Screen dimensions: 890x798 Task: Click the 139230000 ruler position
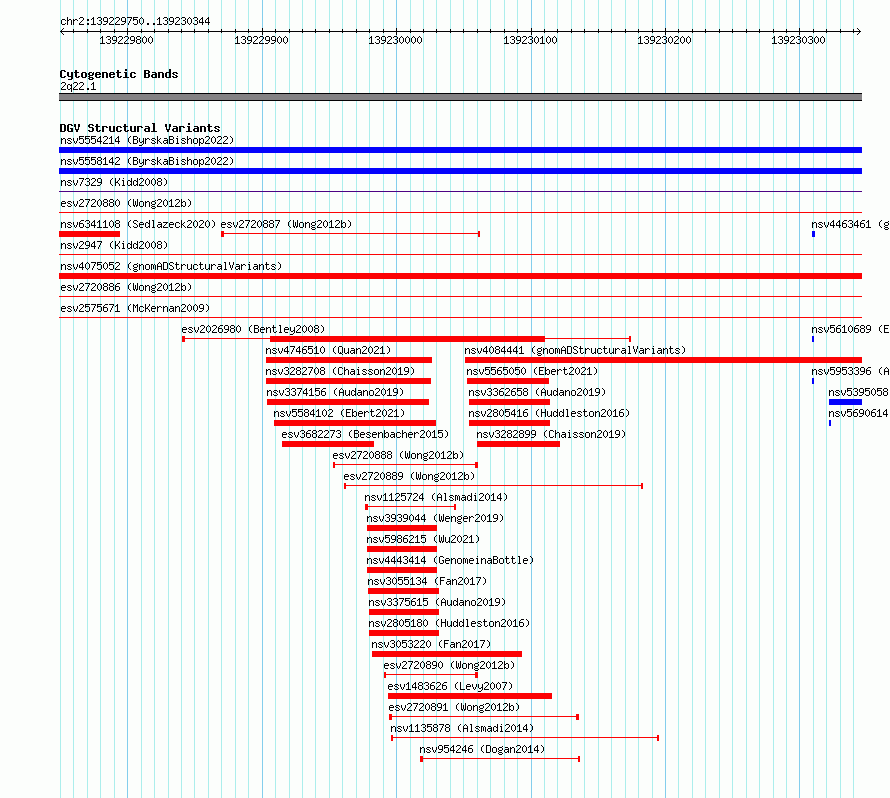(396, 40)
